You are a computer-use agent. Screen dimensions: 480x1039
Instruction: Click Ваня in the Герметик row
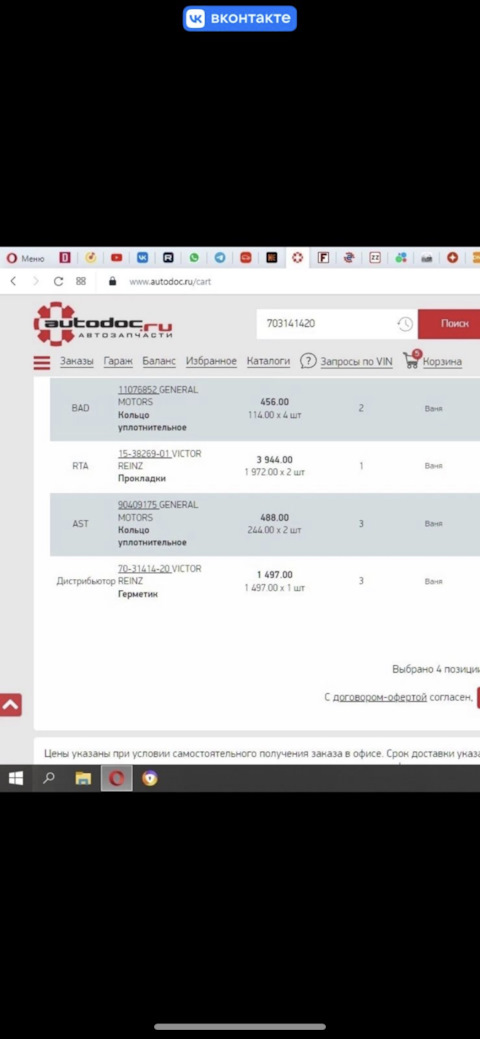pyautogui.click(x=434, y=581)
